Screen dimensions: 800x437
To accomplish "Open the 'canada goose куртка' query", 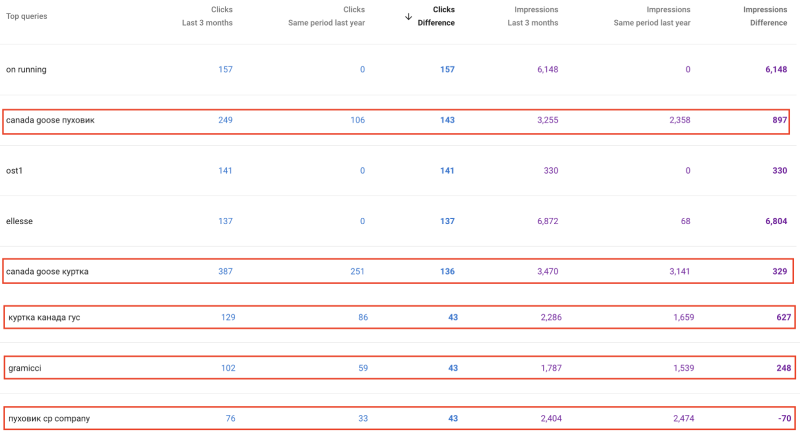I will click(x=47, y=271).
